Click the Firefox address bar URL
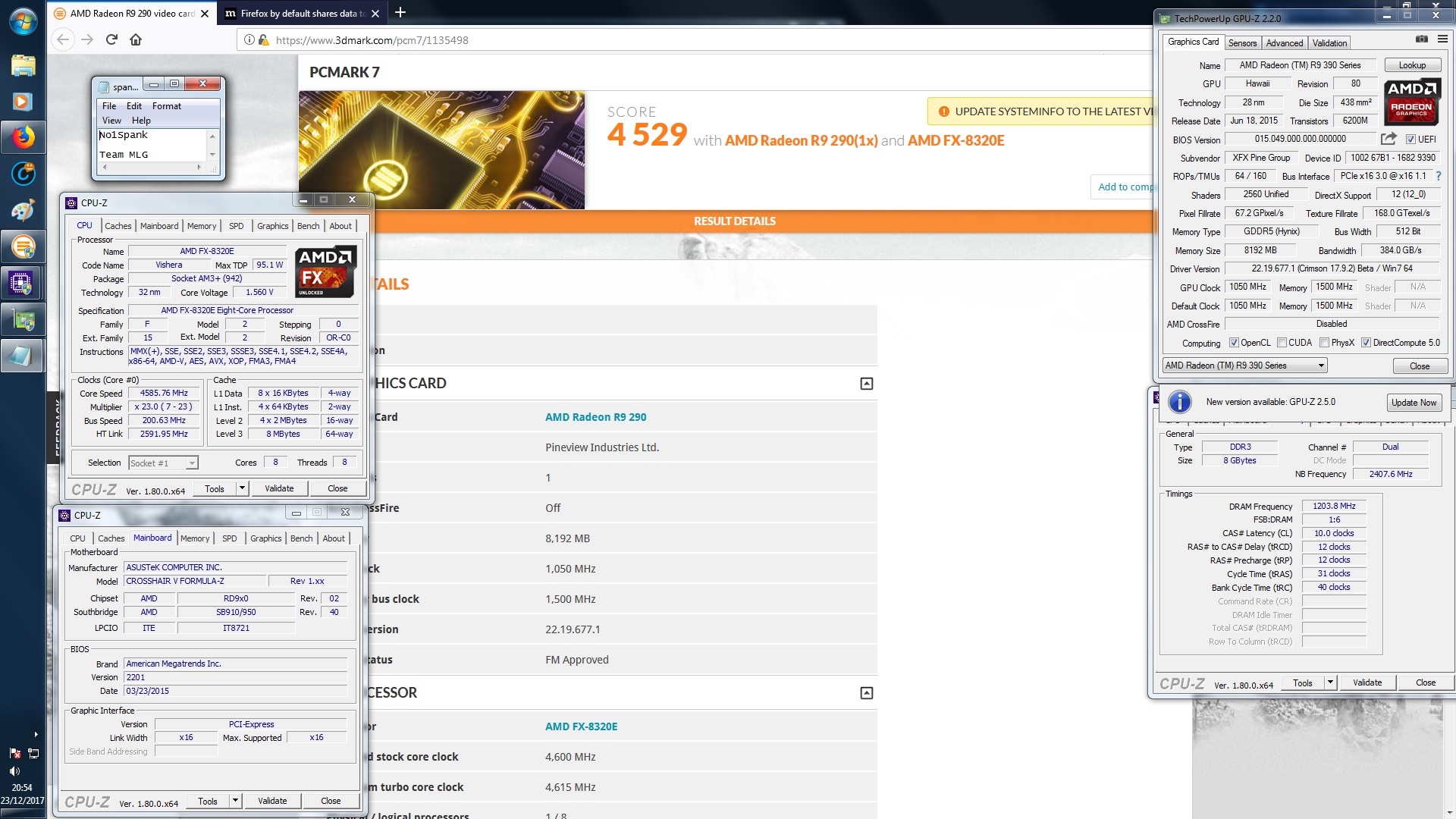 (x=372, y=40)
